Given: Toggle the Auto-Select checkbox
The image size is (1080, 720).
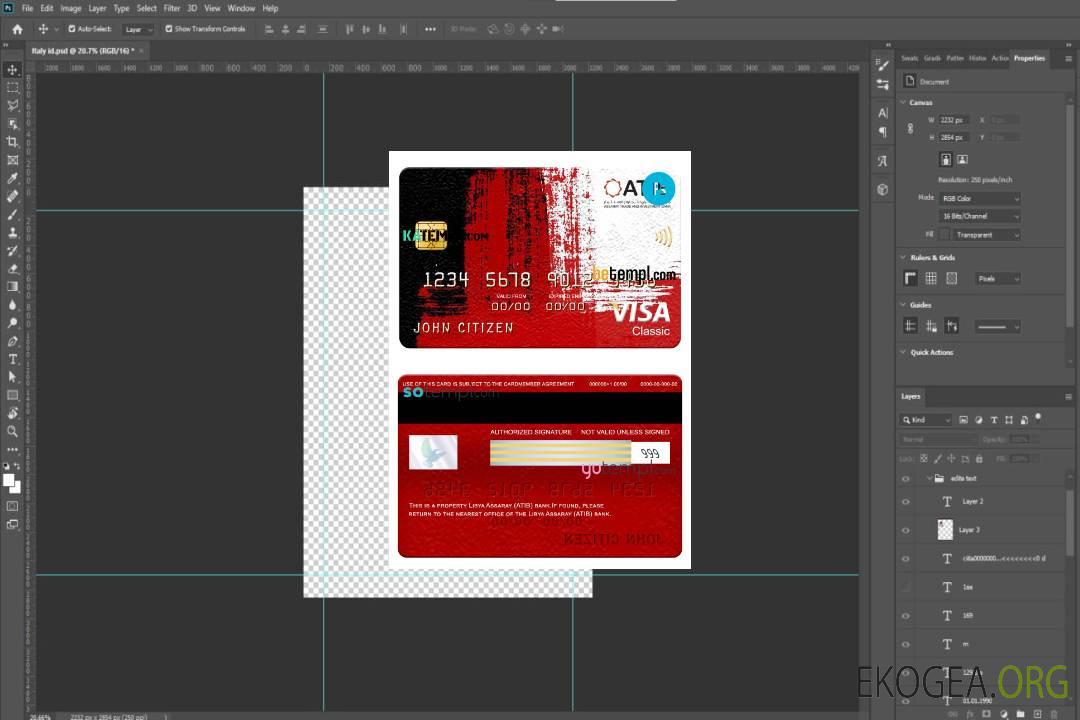Looking at the screenshot, I should pyautogui.click(x=72, y=29).
